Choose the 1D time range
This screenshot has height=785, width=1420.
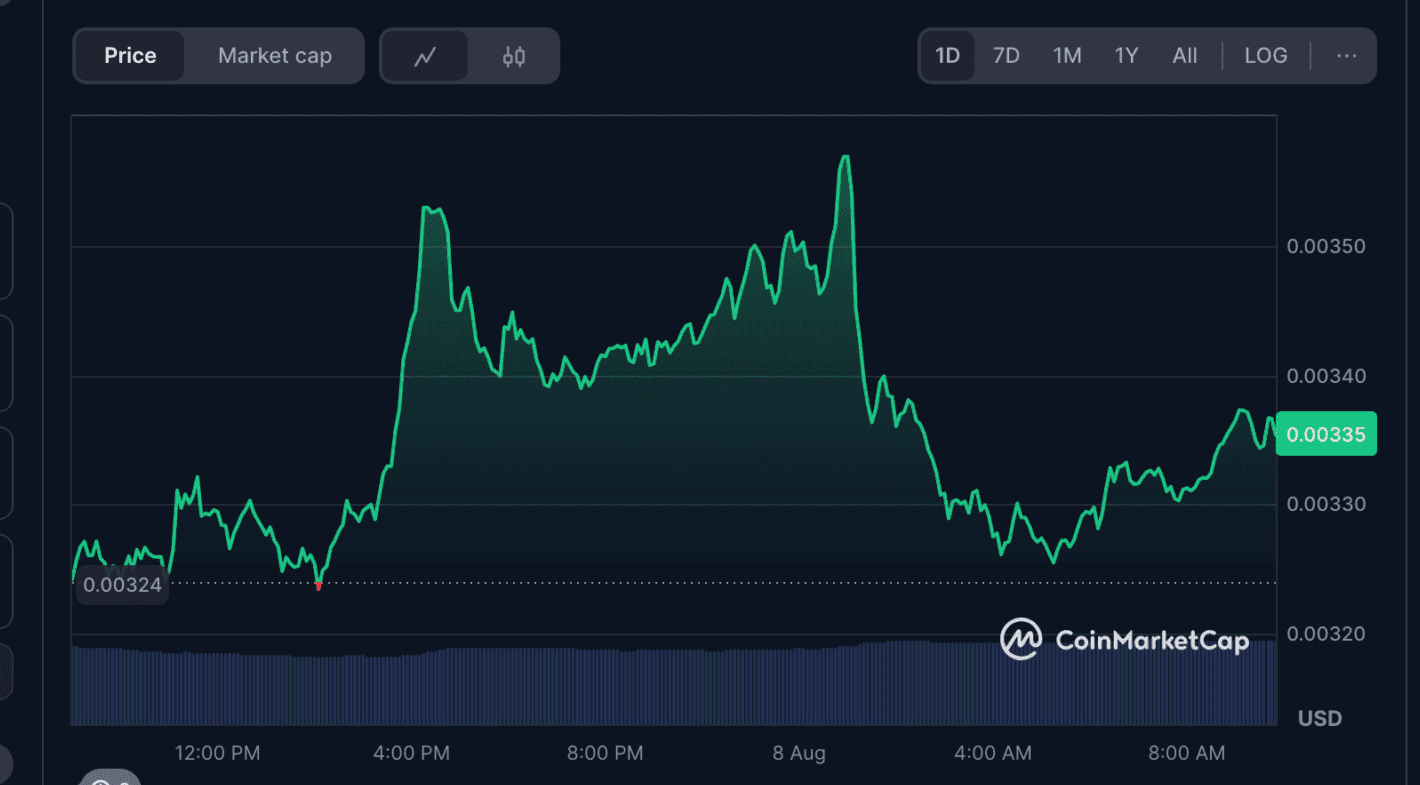pos(947,56)
